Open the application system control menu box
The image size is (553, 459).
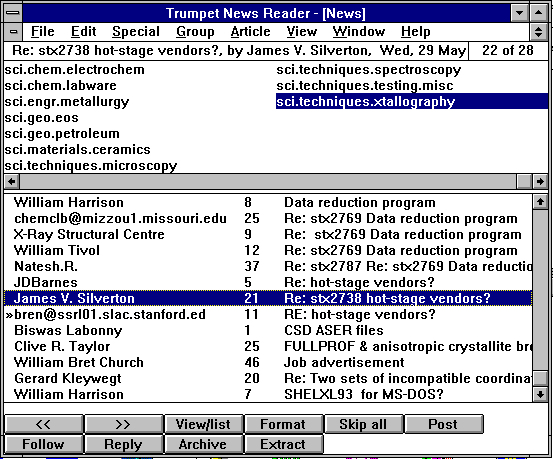tap(13, 13)
